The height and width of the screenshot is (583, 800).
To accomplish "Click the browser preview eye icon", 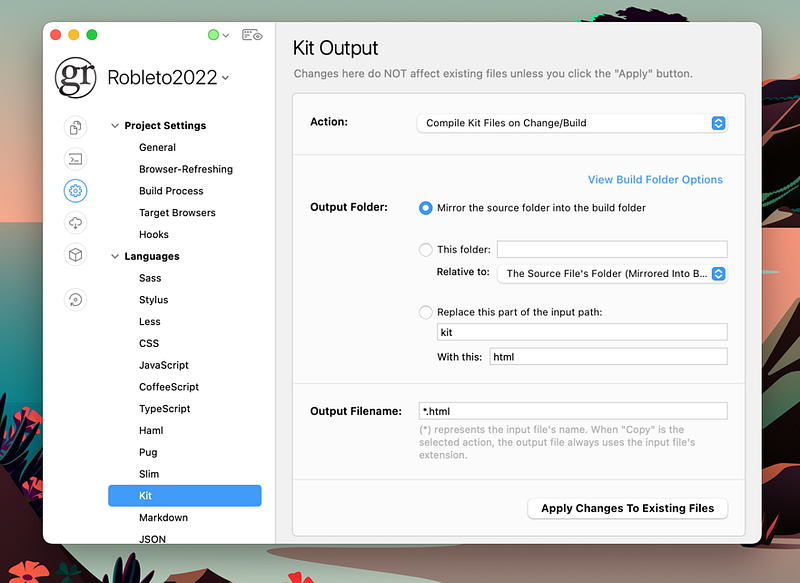I will tap(252, 35).
